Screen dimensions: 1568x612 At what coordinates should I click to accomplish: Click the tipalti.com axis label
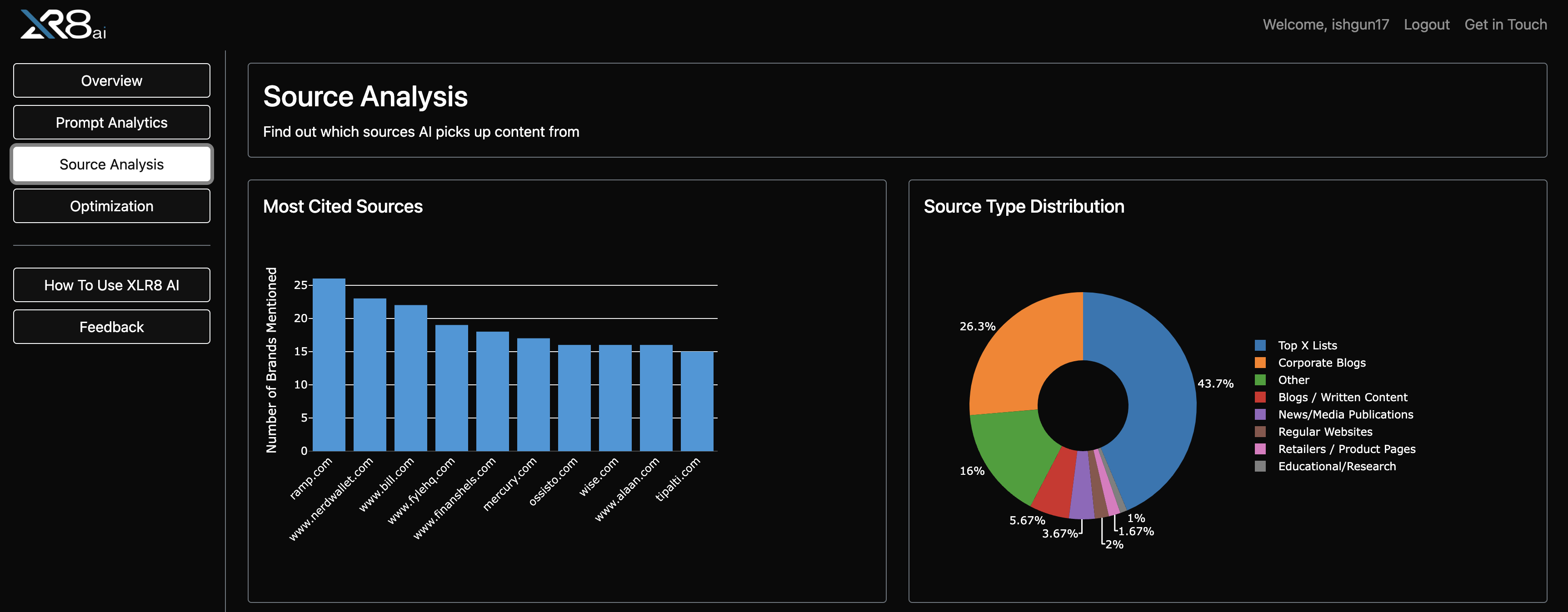click(678, 479)
